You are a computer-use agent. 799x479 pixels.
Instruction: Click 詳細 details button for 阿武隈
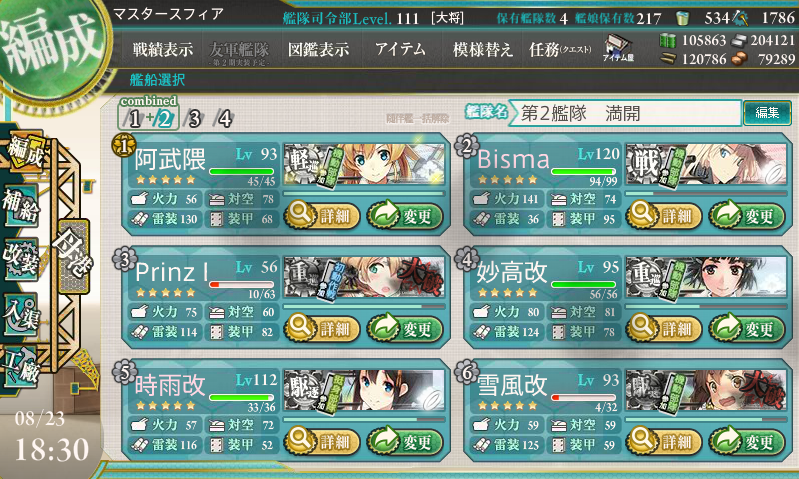tap(322, 216)
